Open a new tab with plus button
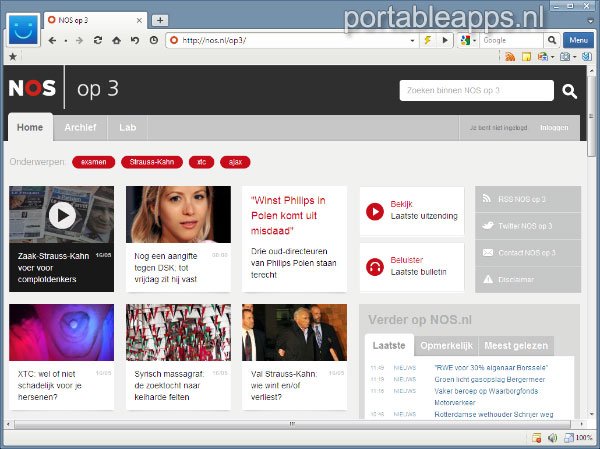The image size is (600, 449). (x=160, y=20)
